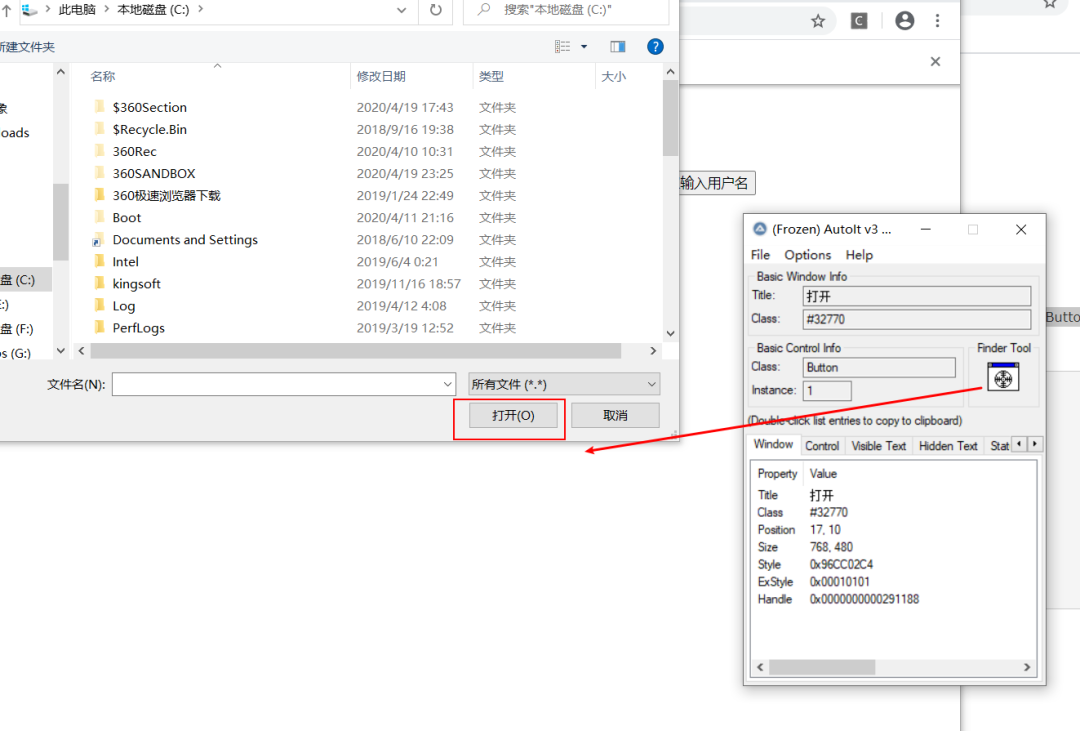This screenshot has width=1080, height=731.
Task: Open the view options dropdown arrow
Action: (584, 46)
